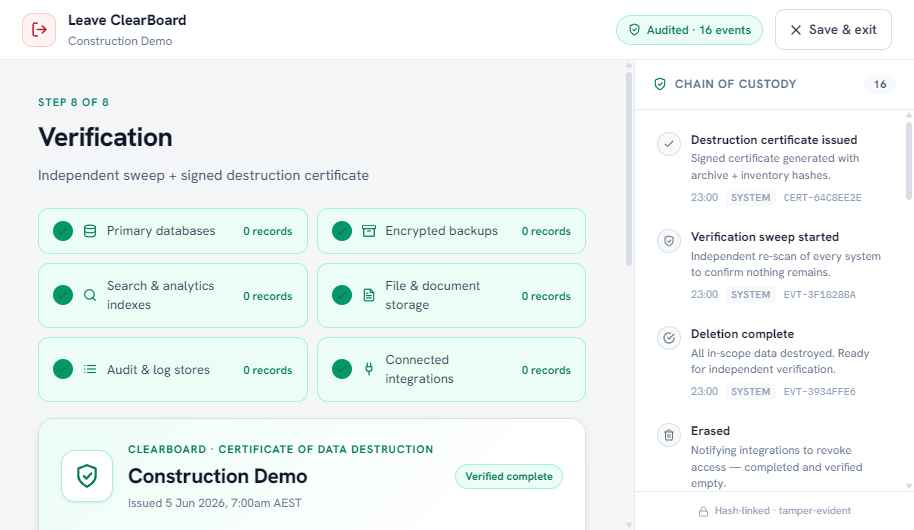Click green check circle for Connected integrations
This screenshot has width=914, height=530.
[x=342, y=369]
